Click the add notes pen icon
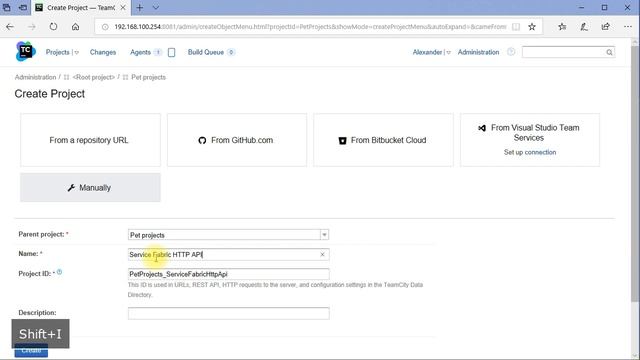Viewport: 640px width, 360px height. [x=584, y=27]
